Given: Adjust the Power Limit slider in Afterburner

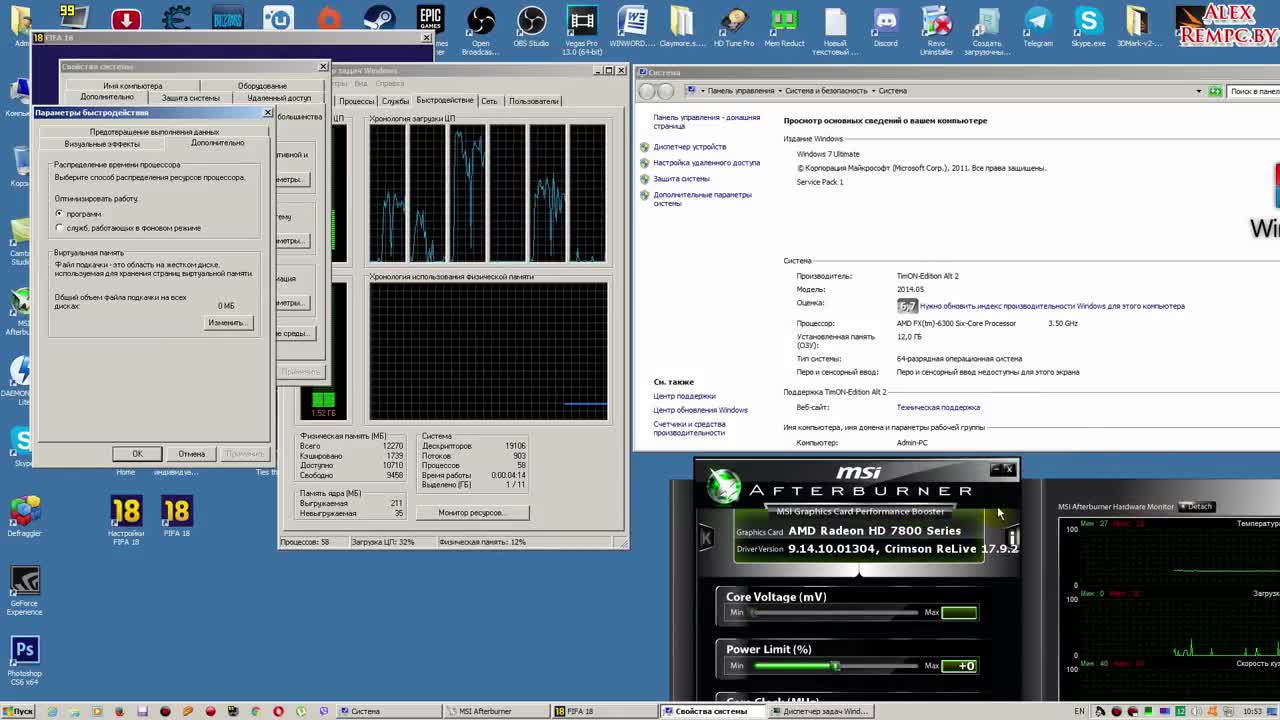Looking at the screenshot, I should [836, 666].
